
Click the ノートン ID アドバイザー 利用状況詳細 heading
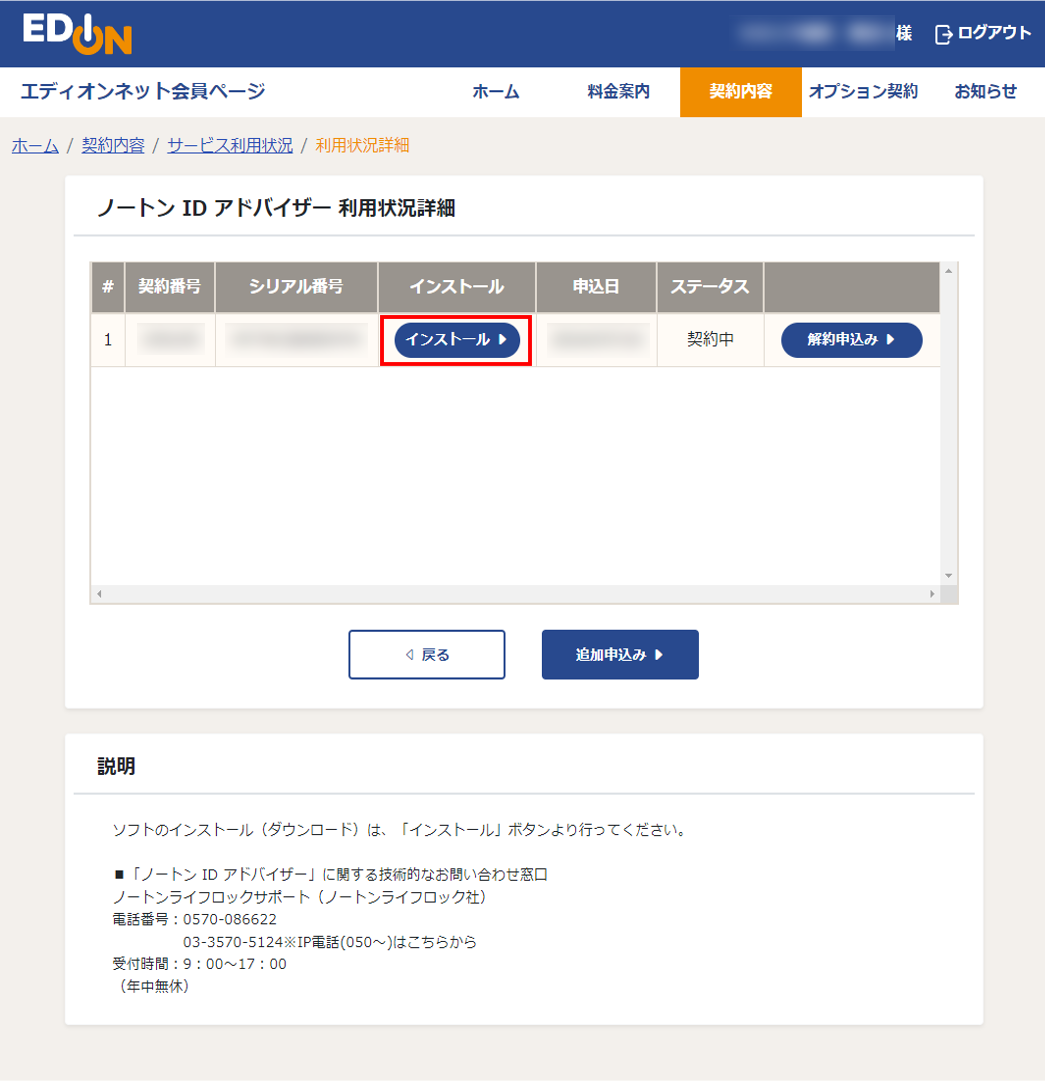pyautogui.click(x=276, y=208)
